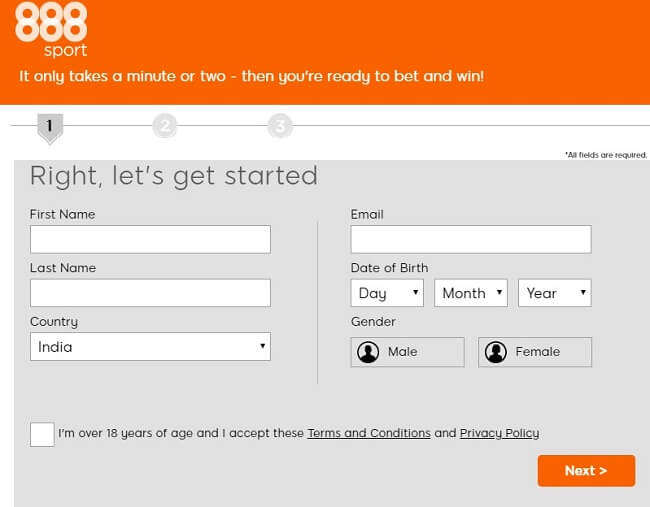Focus the Email input field
The height and width of the screenshot is (507, 650).
tap(471, 239)
